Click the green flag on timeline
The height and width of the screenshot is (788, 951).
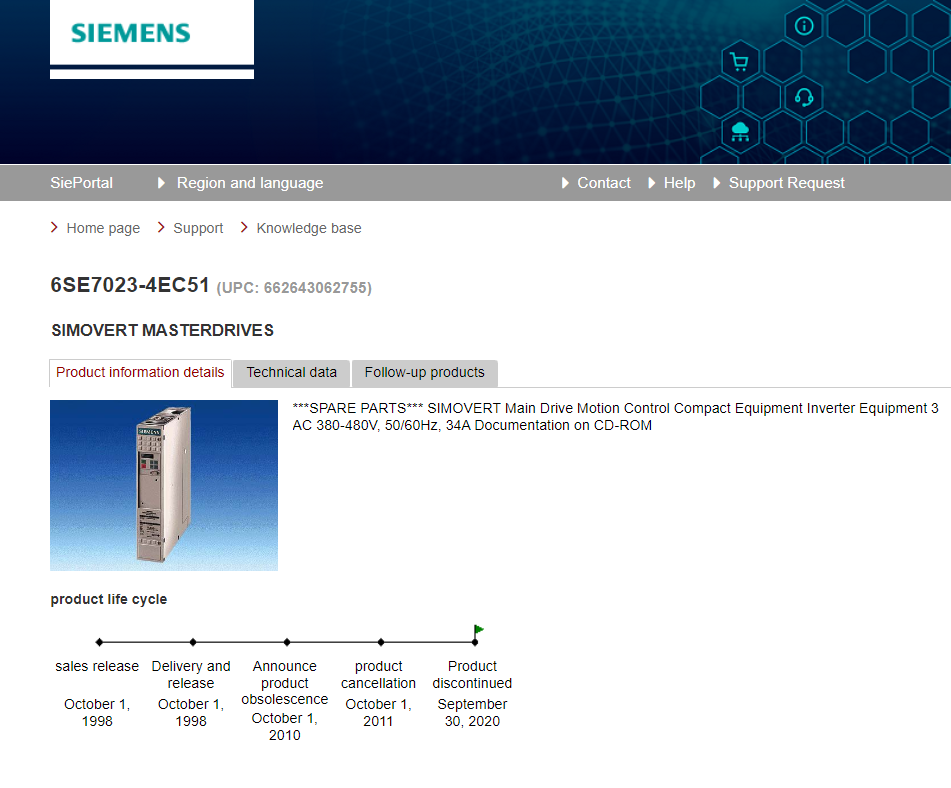coord(479,630)
